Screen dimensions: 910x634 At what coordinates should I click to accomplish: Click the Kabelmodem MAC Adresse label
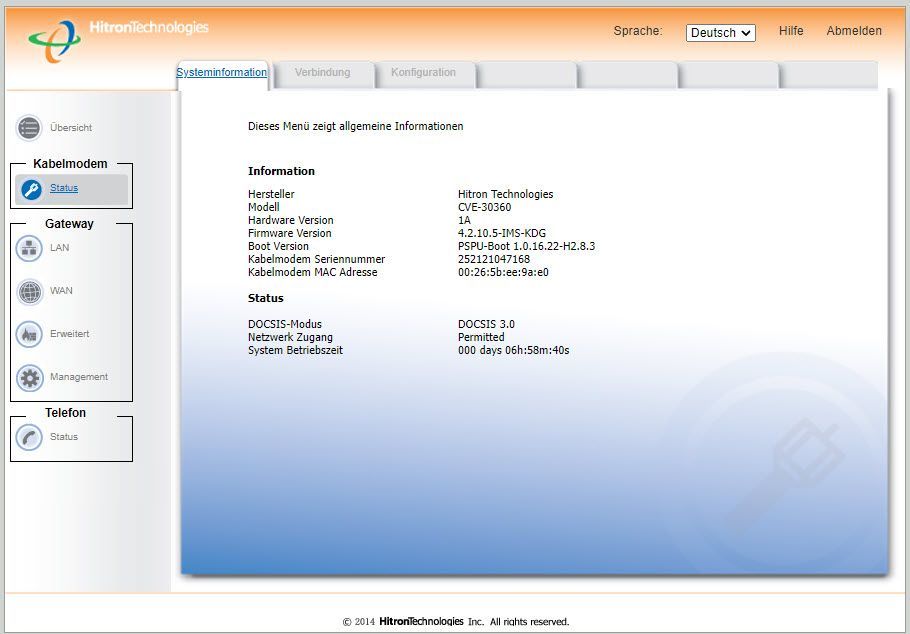click(x=313, y=272)
